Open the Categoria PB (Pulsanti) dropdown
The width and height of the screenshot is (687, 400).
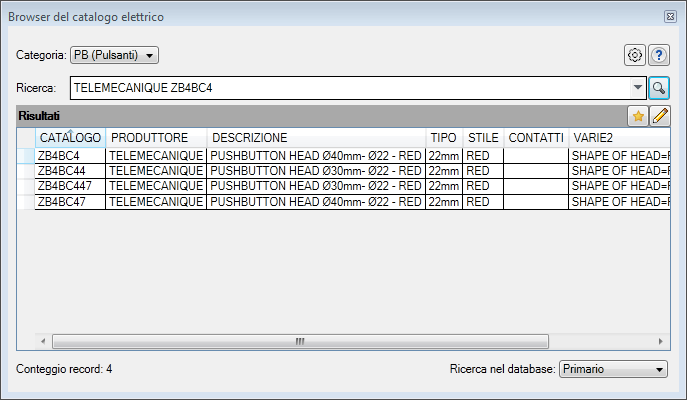click(x=114, y=55)
